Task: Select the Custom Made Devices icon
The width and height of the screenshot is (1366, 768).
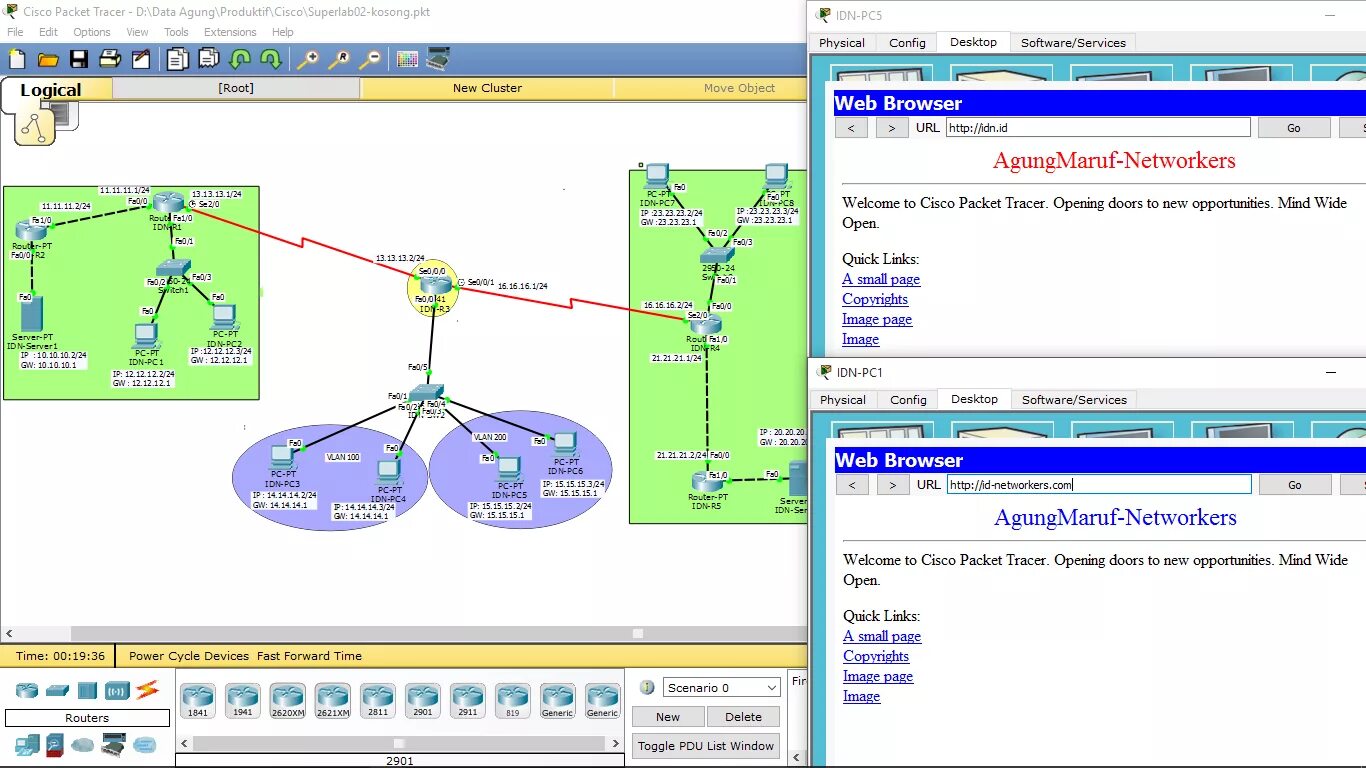Action: pos(113,745)
